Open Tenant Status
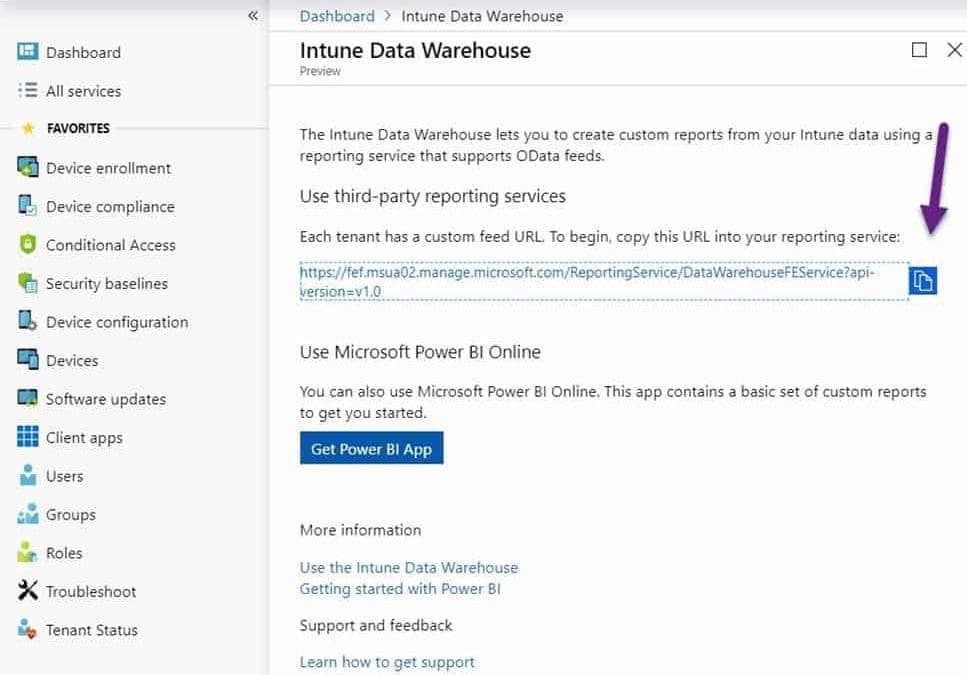 click(92, 630)
